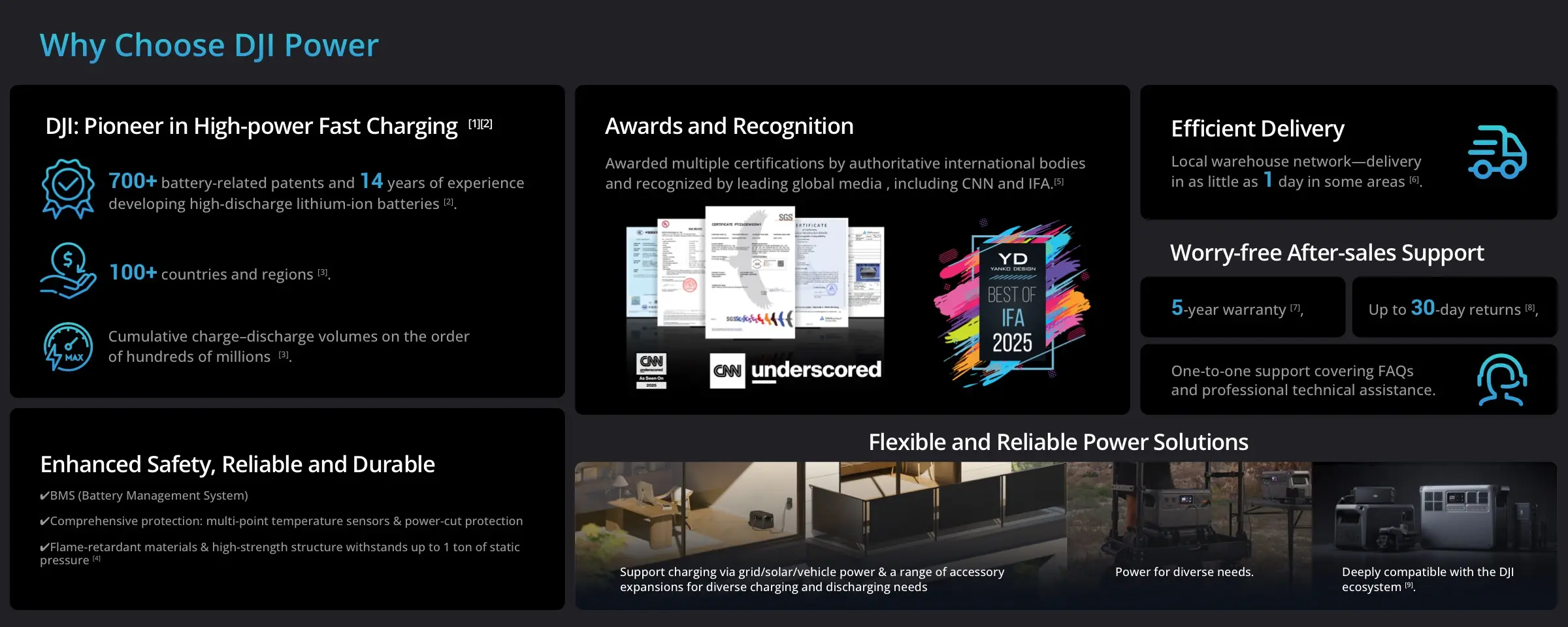Image resolution: width=1568 pixels, height=627 pixels.
Task: Click the Flame-retardant materials checkmark item
Action: click(x=280, y=553)
